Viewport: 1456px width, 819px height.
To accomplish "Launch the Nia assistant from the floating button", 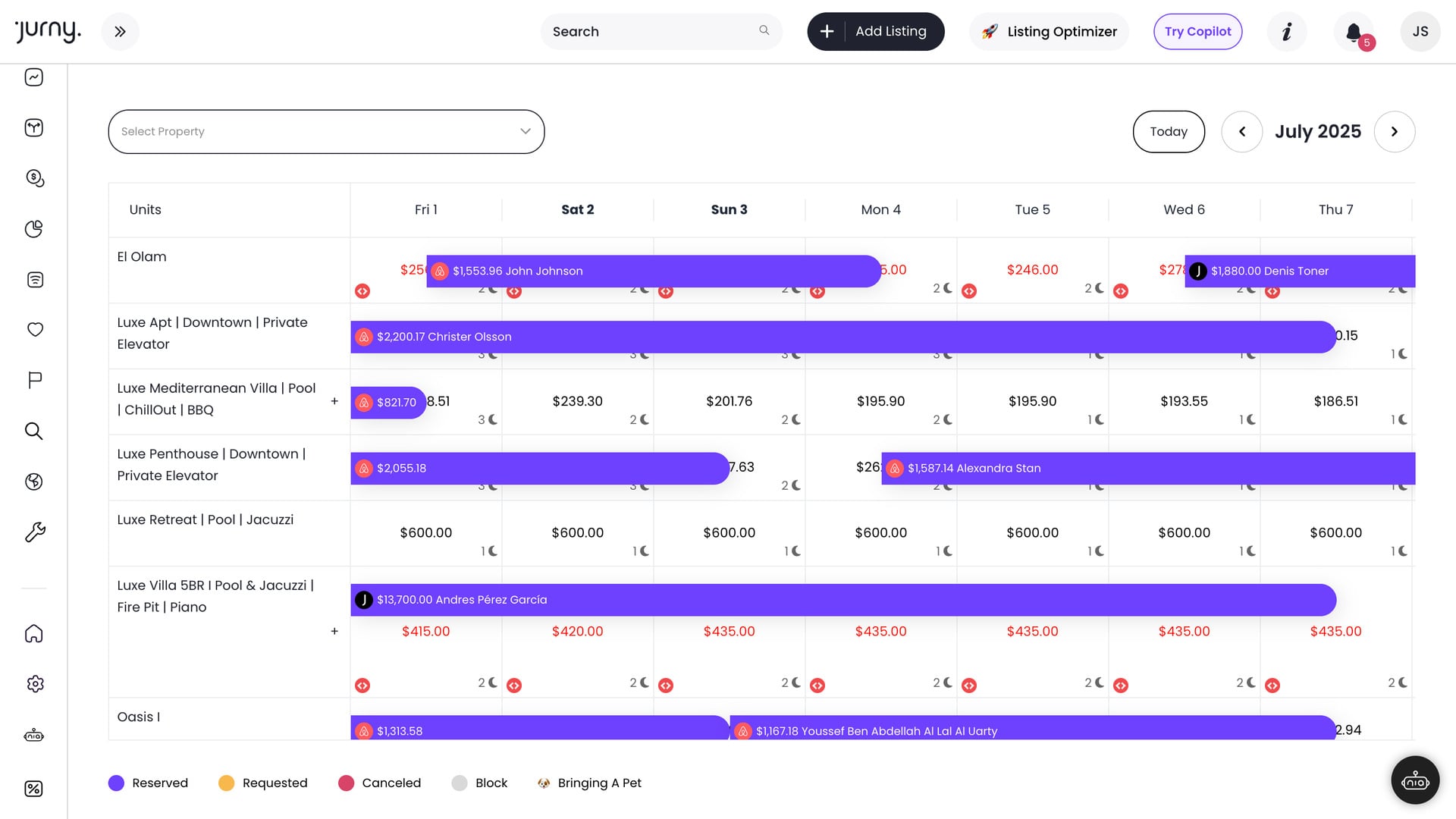I will point(1415,780).
